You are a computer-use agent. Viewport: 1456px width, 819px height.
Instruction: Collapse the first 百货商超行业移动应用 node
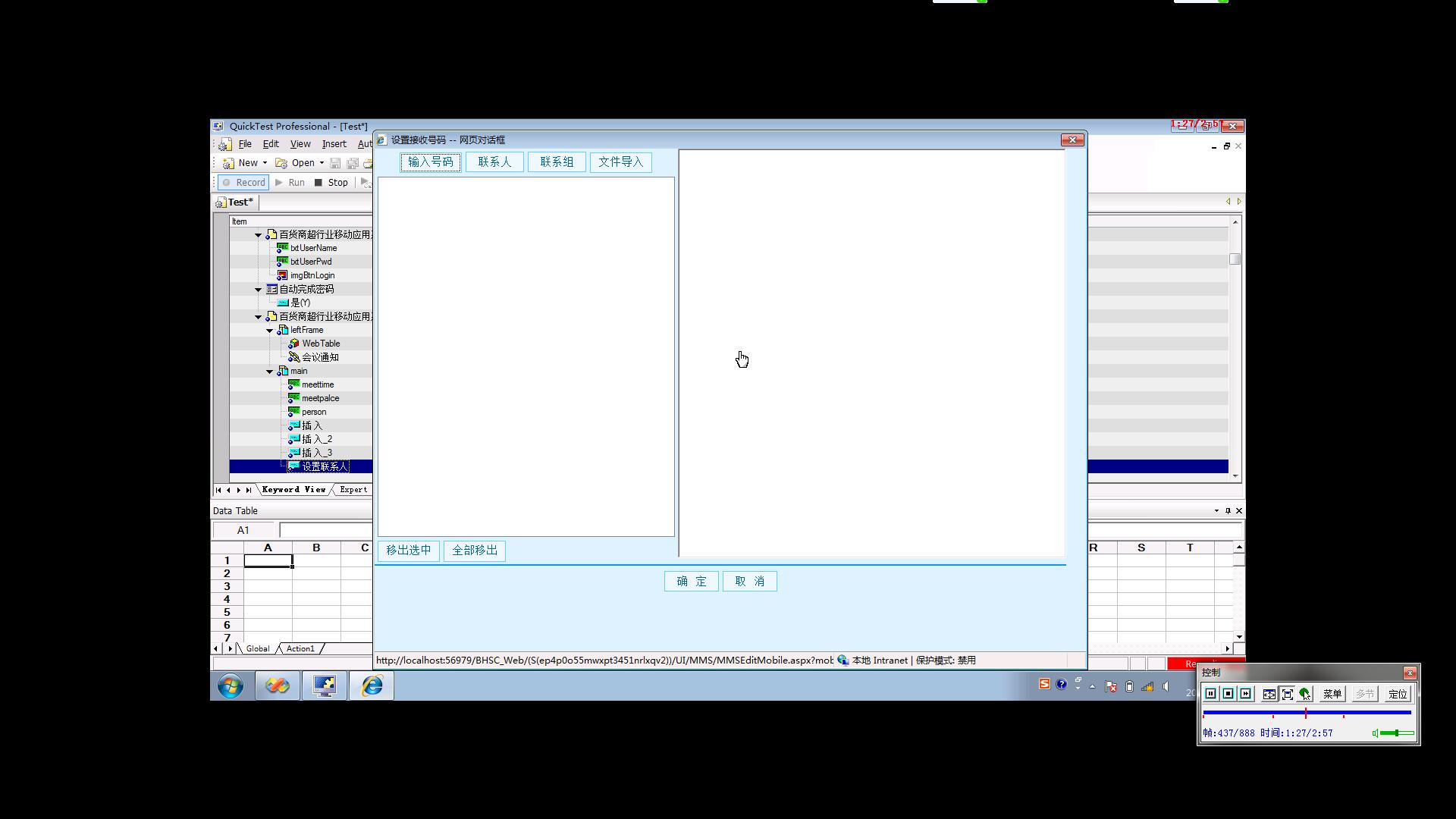[258, 235]
